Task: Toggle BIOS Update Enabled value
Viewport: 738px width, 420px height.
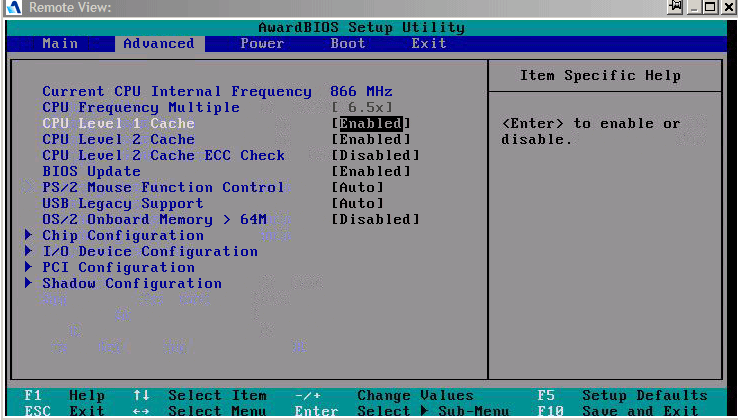Action: coord(371,171)
